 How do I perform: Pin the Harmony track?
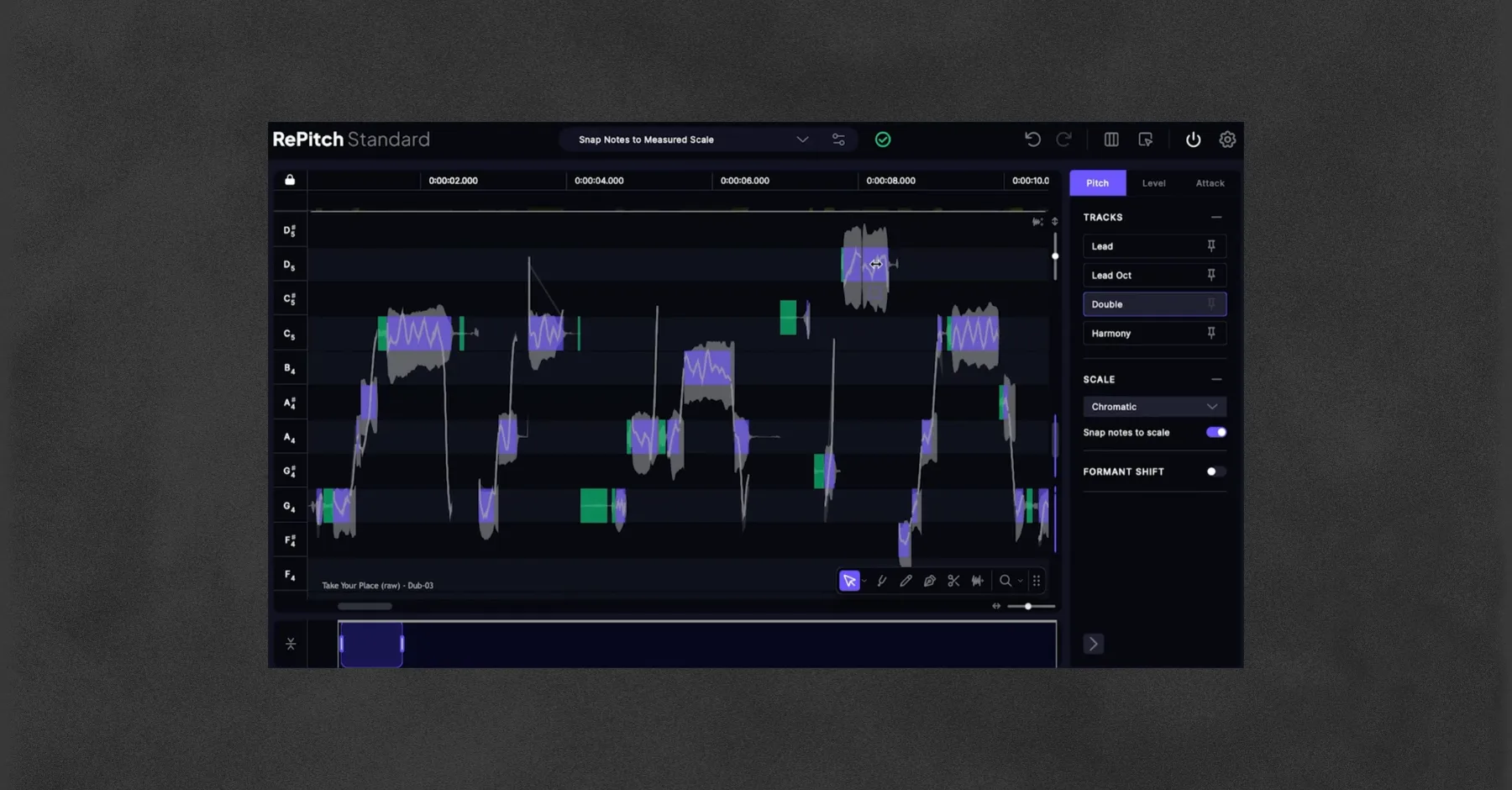(x=1211, y=334)
